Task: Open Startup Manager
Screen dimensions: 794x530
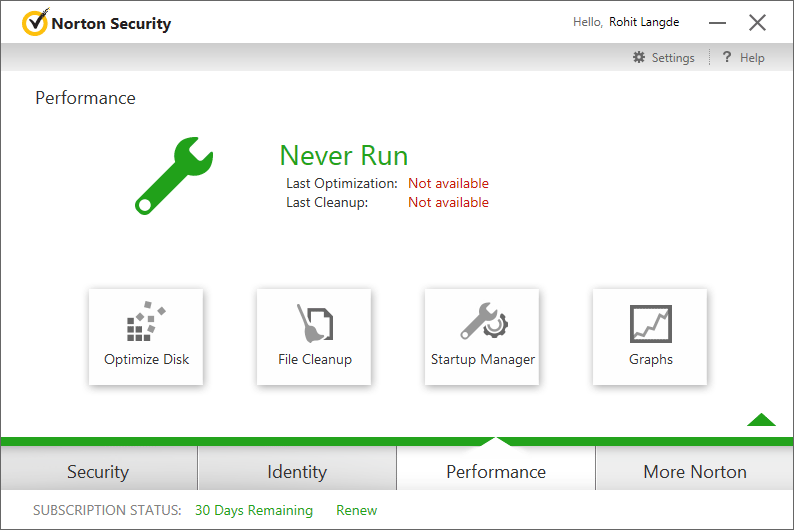Action: (482, 337)
